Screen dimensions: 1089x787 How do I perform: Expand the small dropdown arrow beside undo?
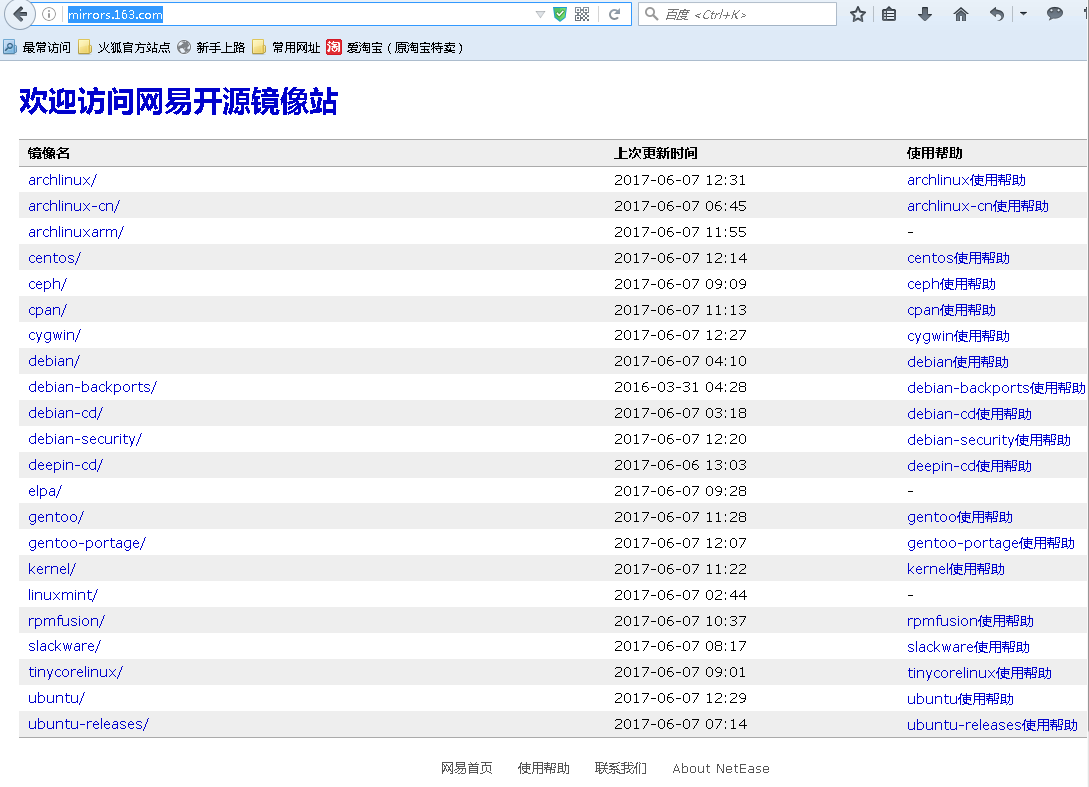pos(1023,14)
